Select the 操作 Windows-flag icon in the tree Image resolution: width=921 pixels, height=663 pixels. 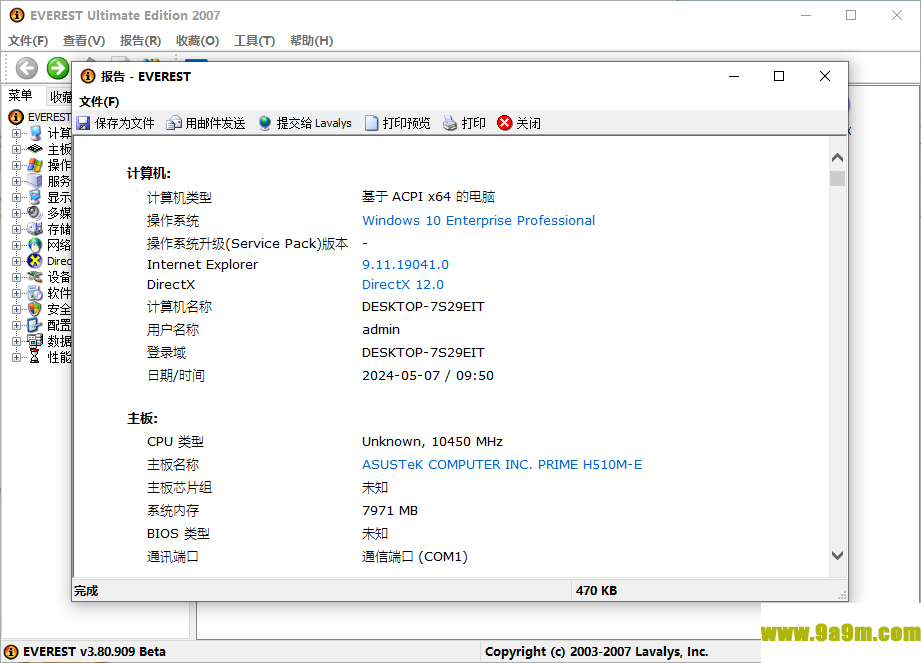point(35,165)
